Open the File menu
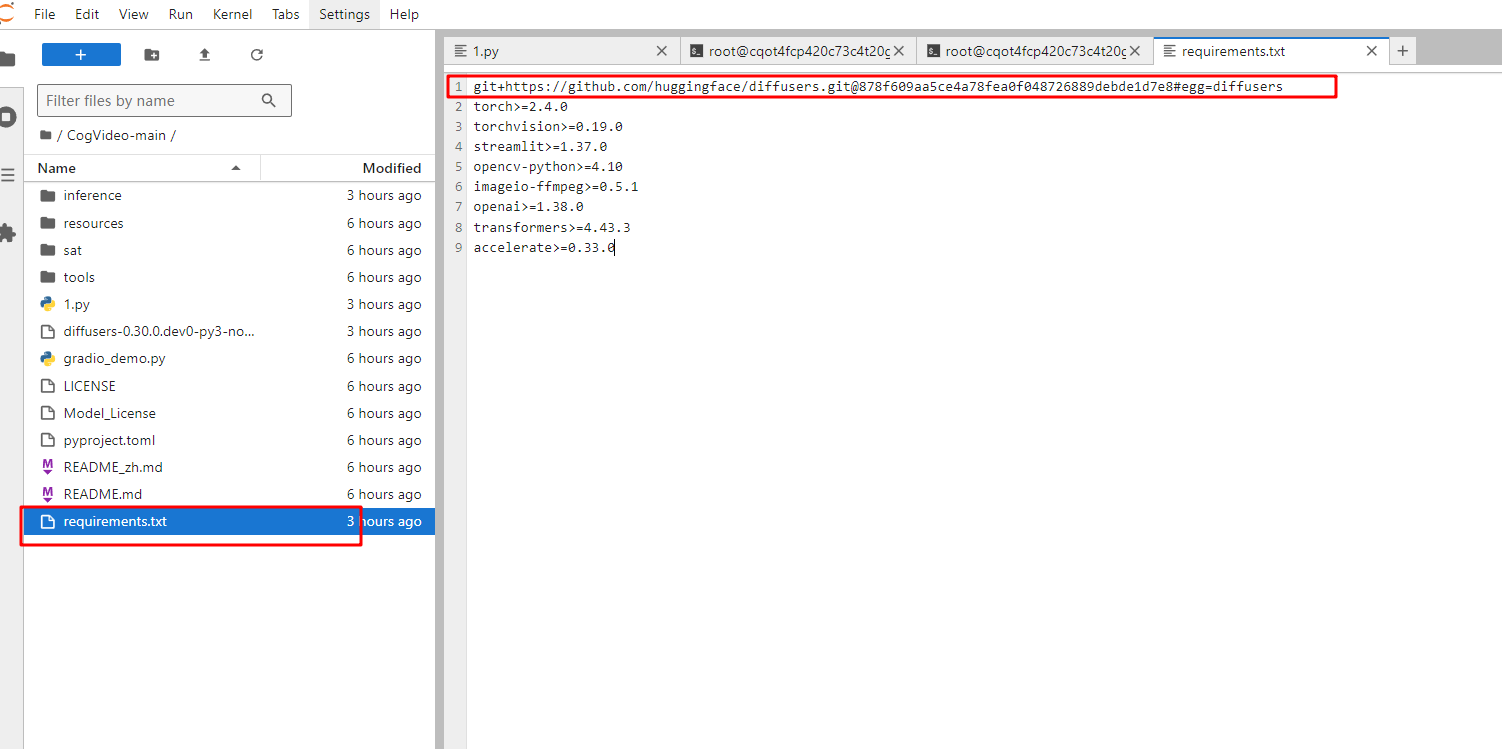 click(x=45, y=14)
